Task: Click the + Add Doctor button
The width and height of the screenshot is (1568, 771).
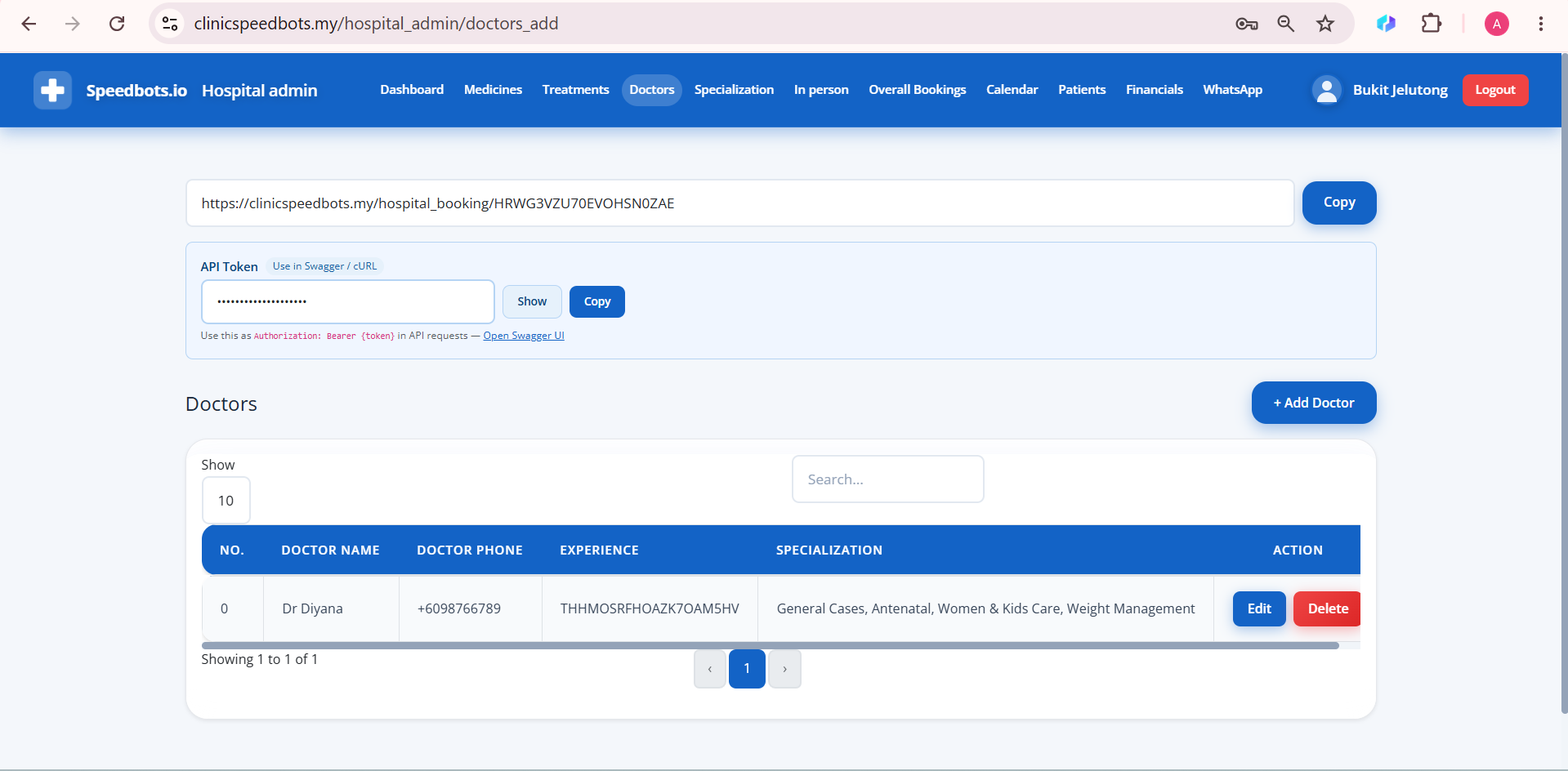Action: click(1313, 403)
